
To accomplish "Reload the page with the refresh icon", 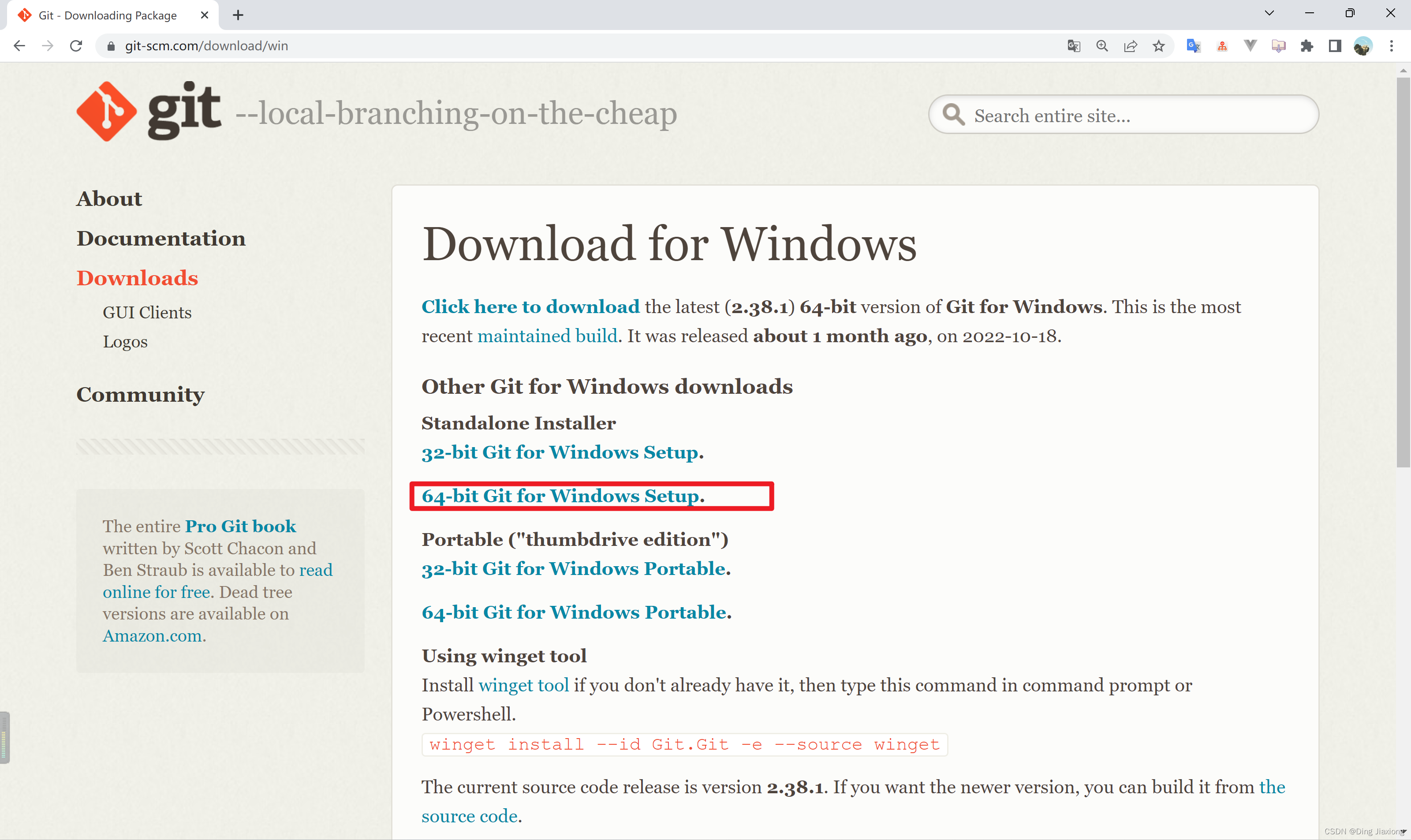I will point(76,46).
